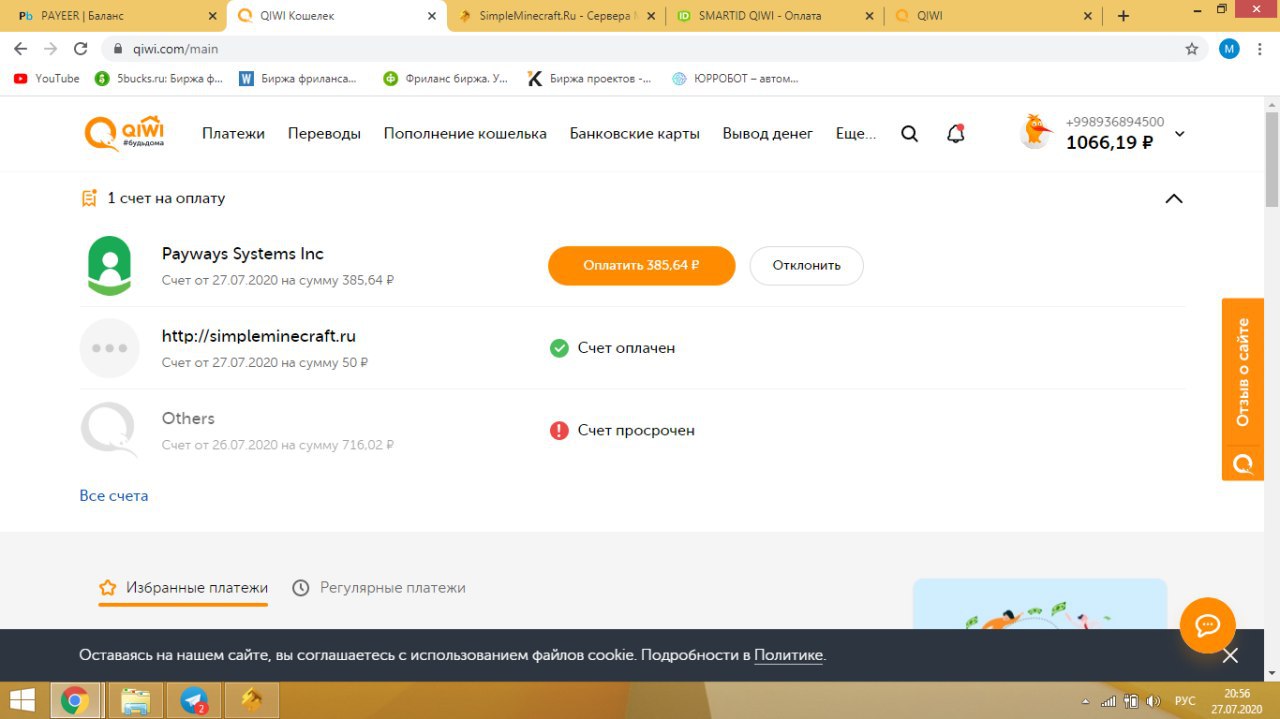Click the kiwi bird profile avatar
1280x719 pixels.
click(1036, 132)
